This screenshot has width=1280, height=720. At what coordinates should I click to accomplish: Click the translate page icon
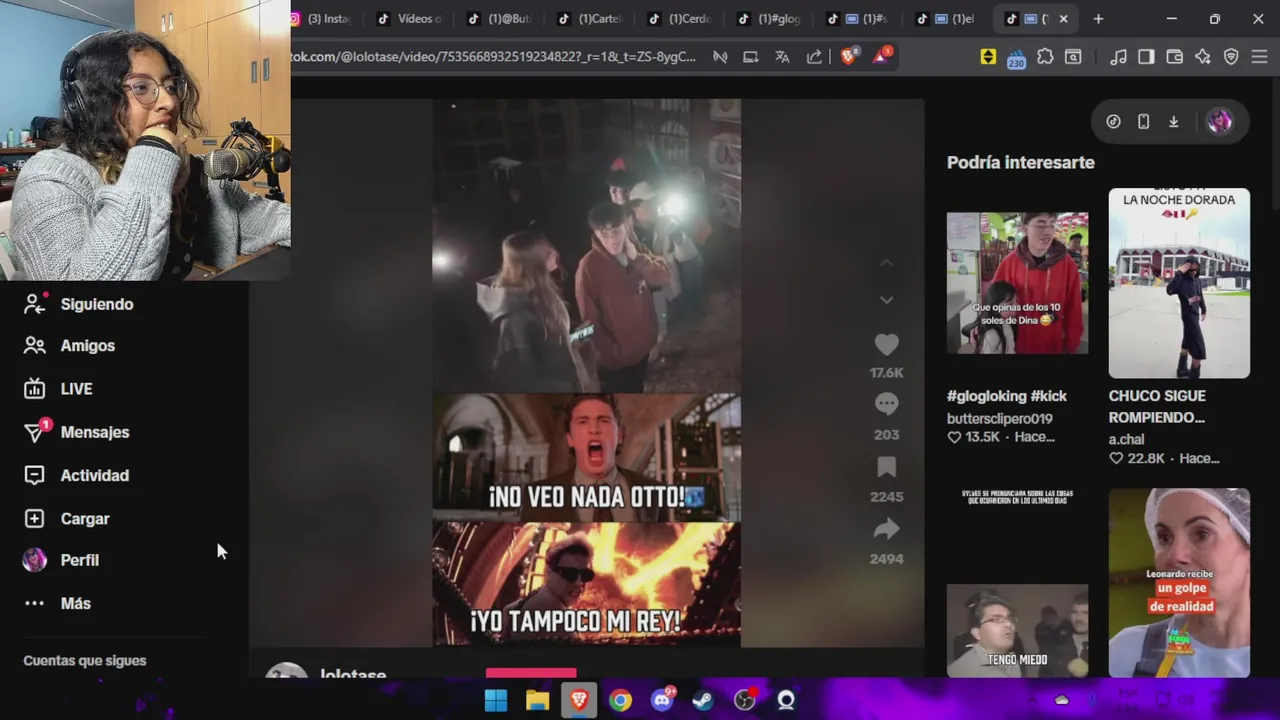pos(782,57)
